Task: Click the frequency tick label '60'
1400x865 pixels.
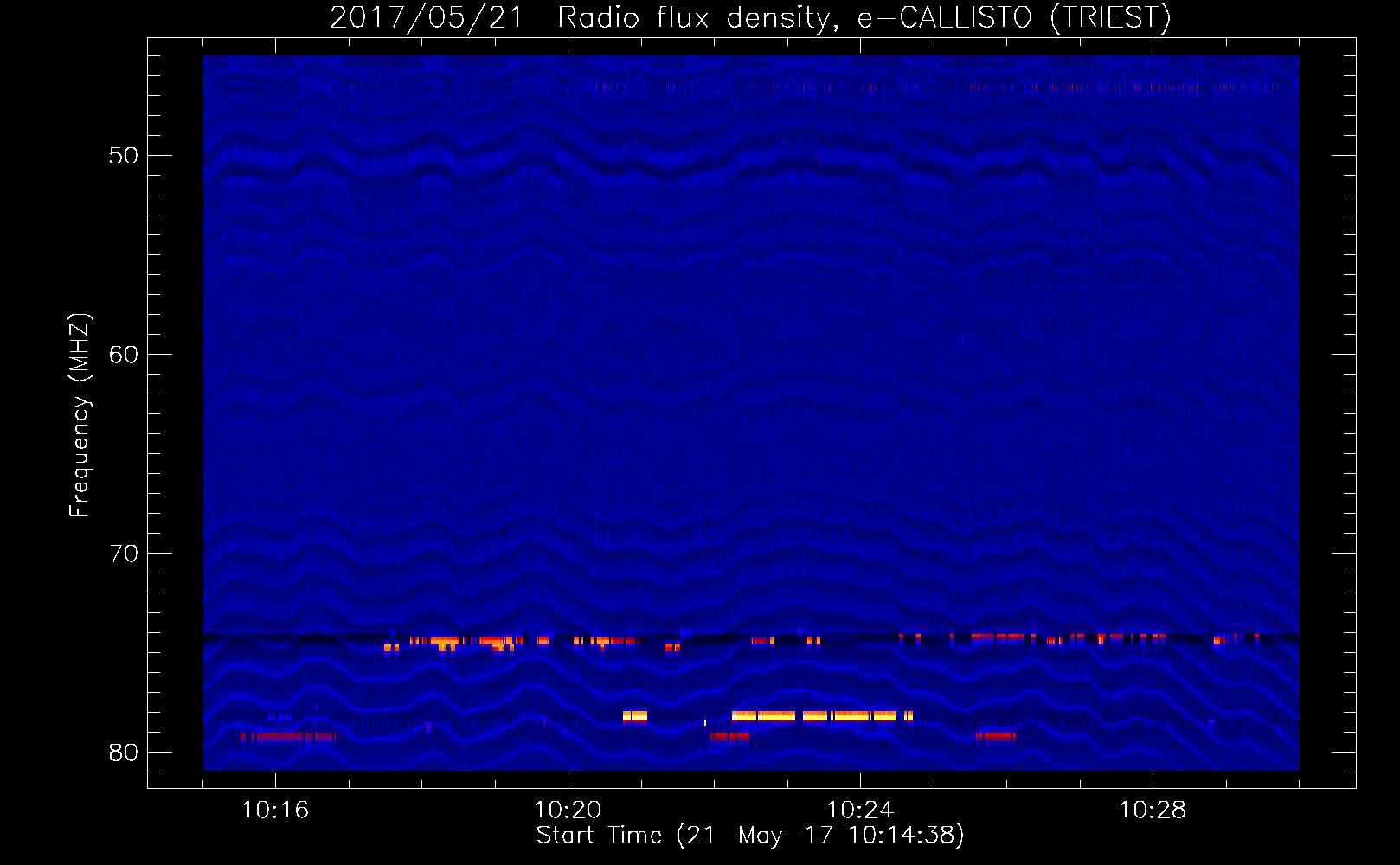Action: click(x=124, y=355)
